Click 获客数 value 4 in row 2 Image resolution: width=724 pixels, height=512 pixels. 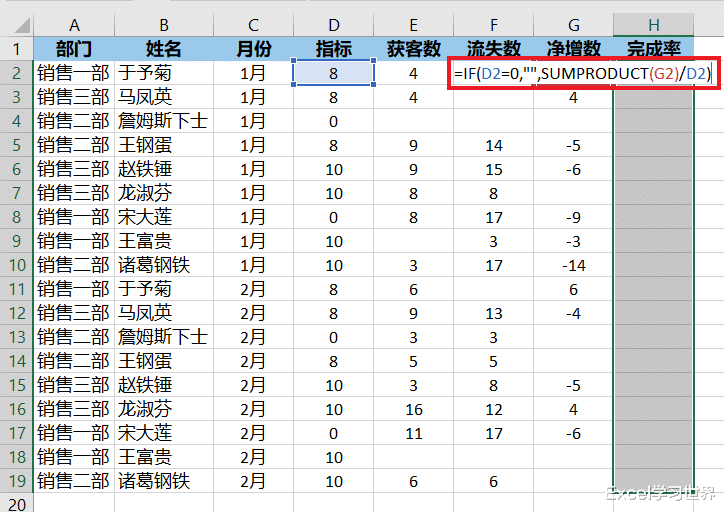click(413, 73)
